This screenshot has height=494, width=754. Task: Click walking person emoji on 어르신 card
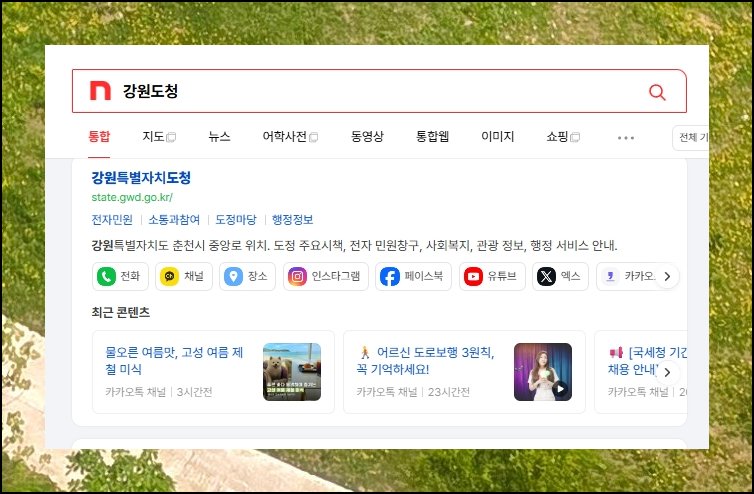click(x=365, y=353)
